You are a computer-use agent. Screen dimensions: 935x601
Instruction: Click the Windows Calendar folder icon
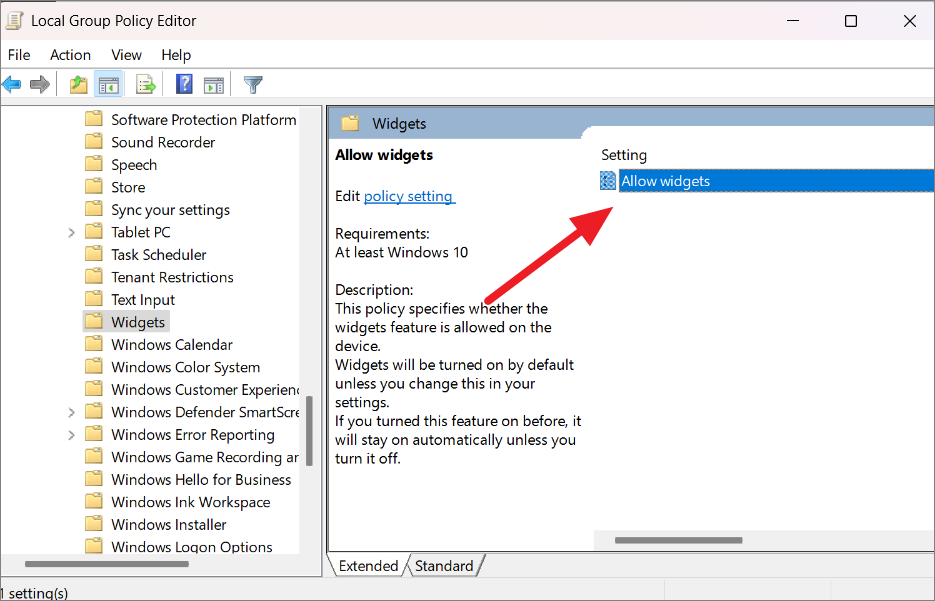click(94, 344)
